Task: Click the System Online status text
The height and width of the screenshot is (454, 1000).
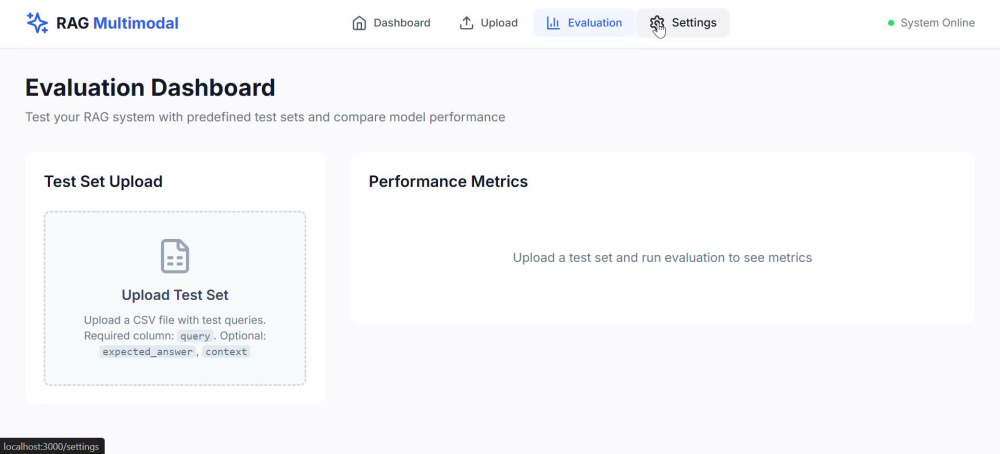Action: [x=938, y=23]
